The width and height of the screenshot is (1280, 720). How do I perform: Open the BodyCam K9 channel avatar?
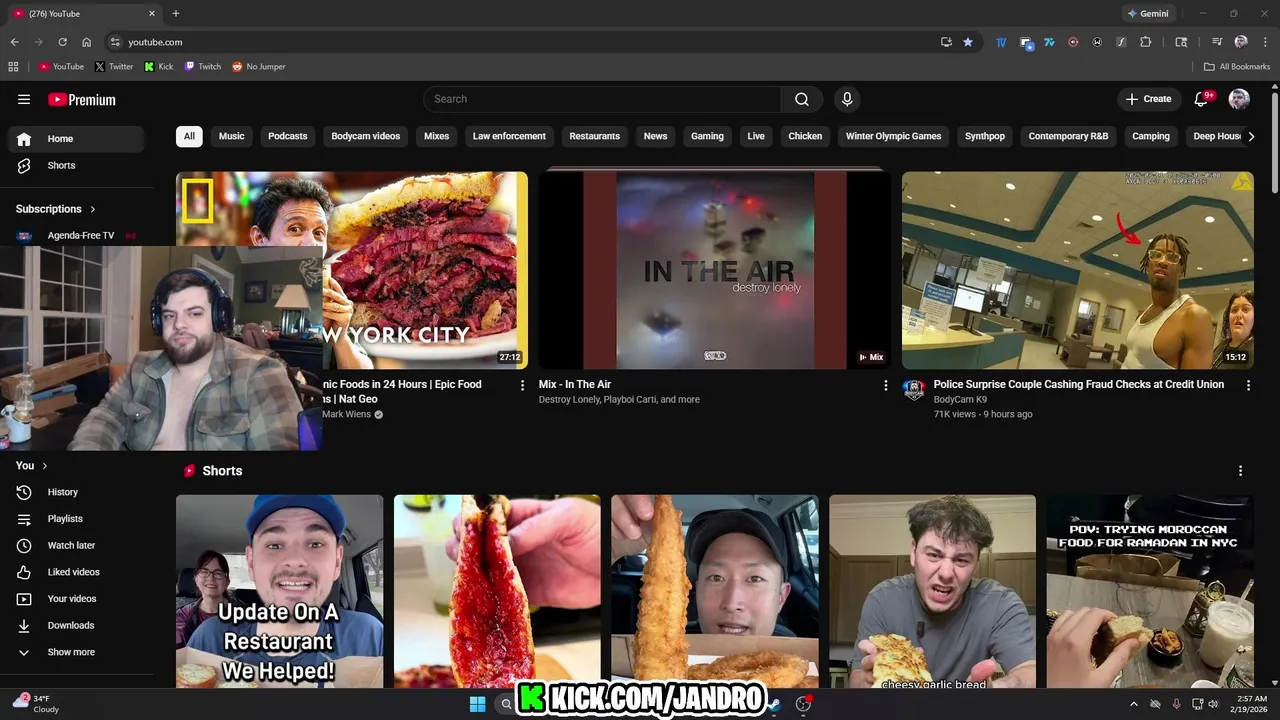pyautogui.click(x=914, y=390)
